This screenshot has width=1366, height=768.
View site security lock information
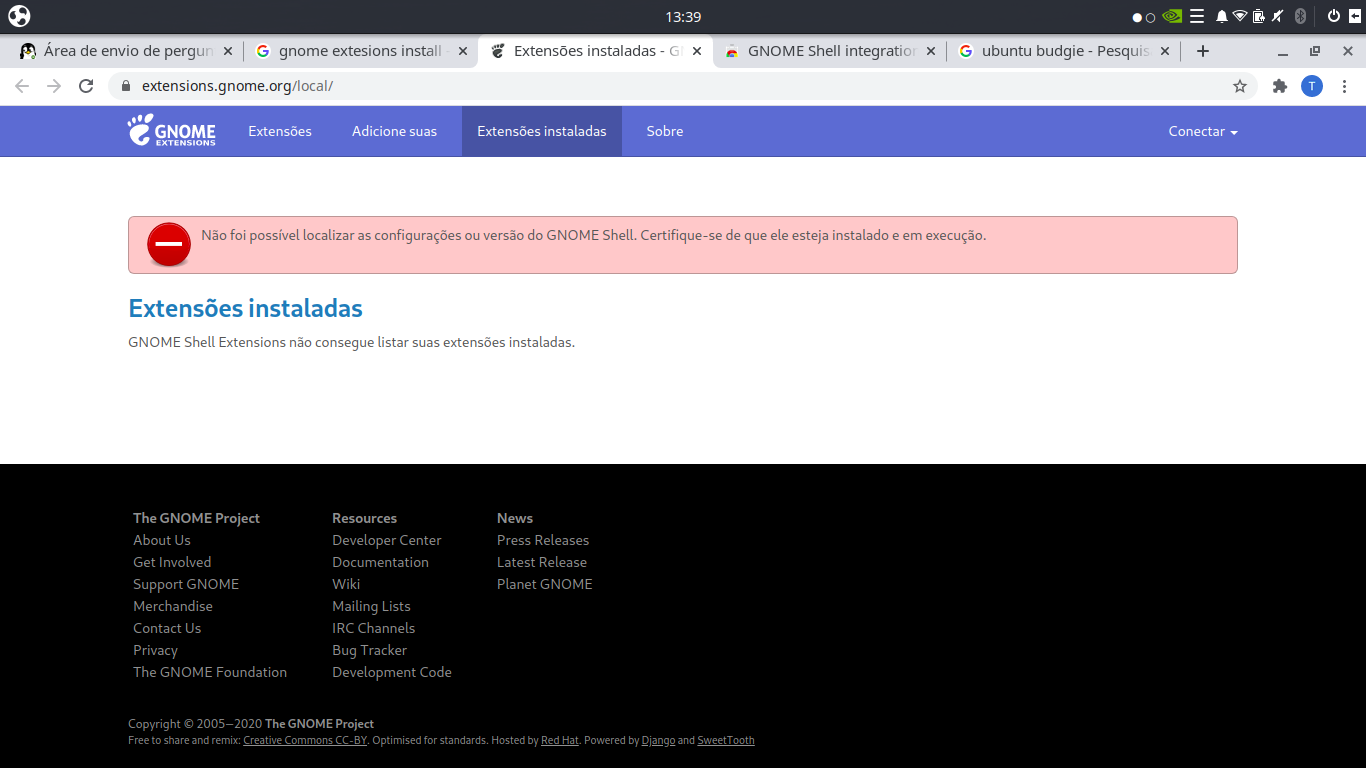(x=126, y=86)
